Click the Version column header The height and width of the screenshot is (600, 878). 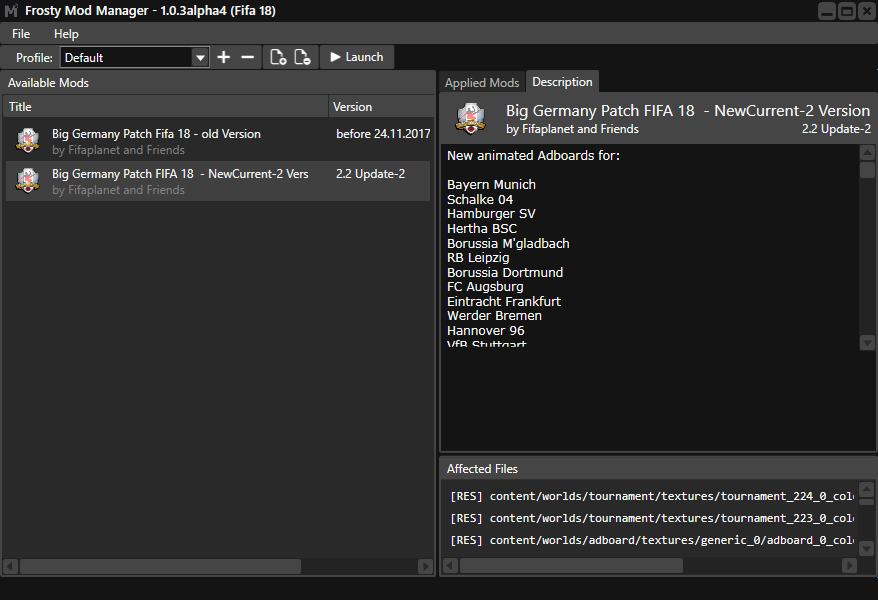pos(381,106)
